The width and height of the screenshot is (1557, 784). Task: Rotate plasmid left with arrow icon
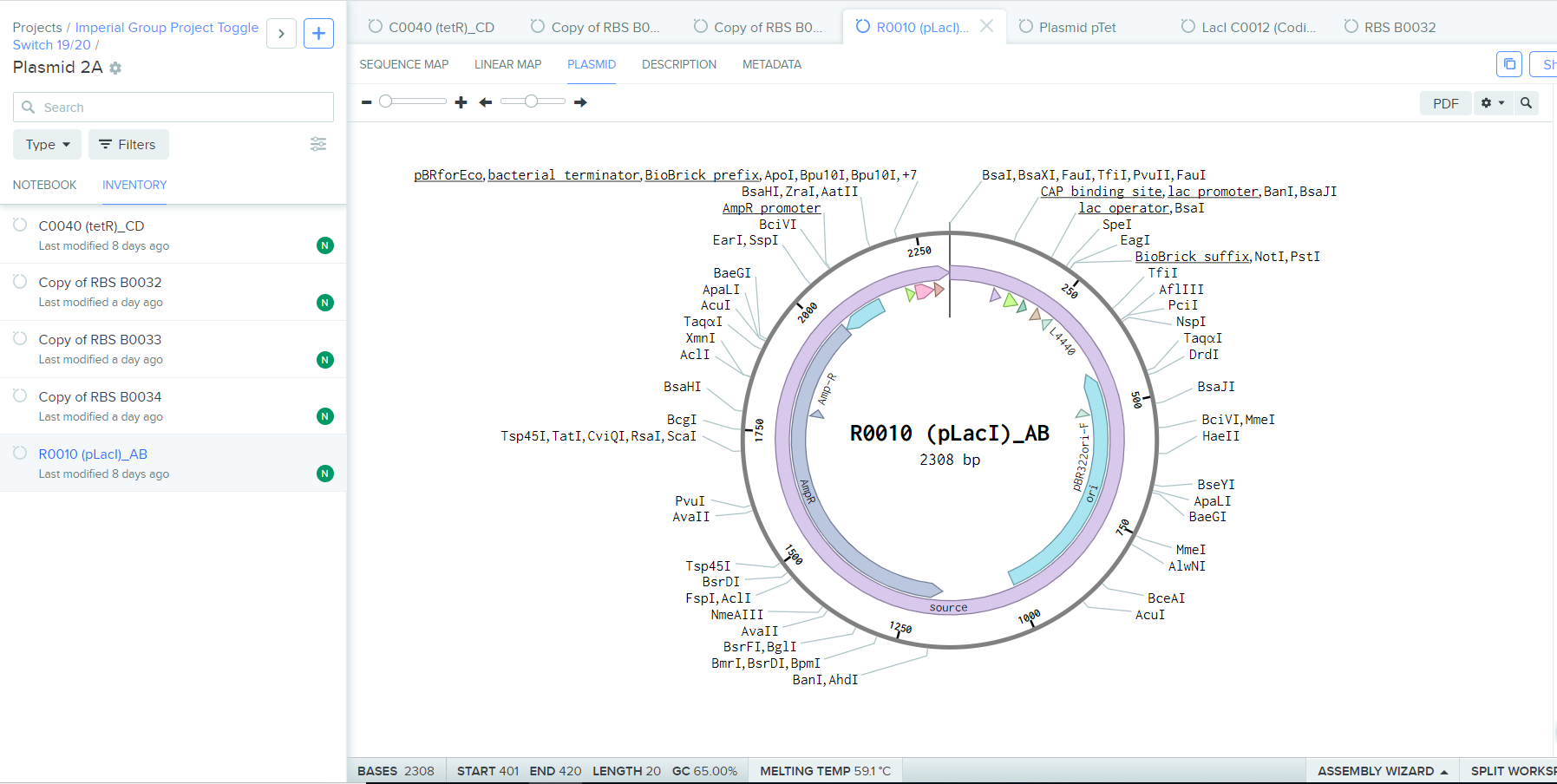pos(486,102)
